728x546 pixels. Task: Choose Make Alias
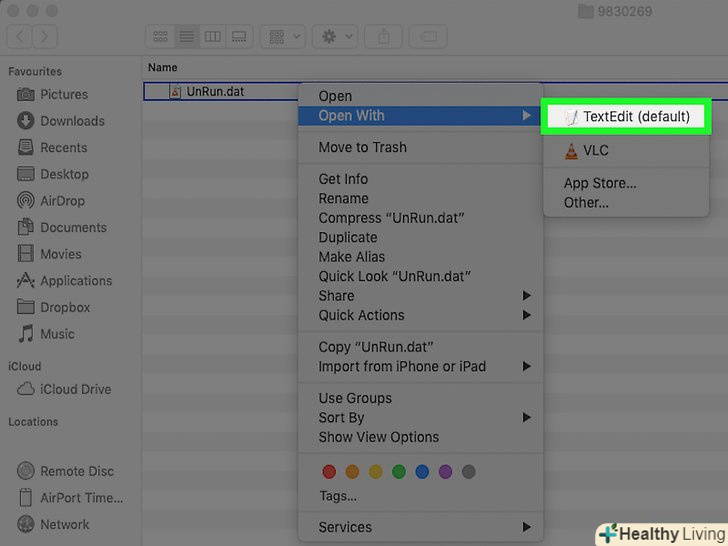click(420, 257)
